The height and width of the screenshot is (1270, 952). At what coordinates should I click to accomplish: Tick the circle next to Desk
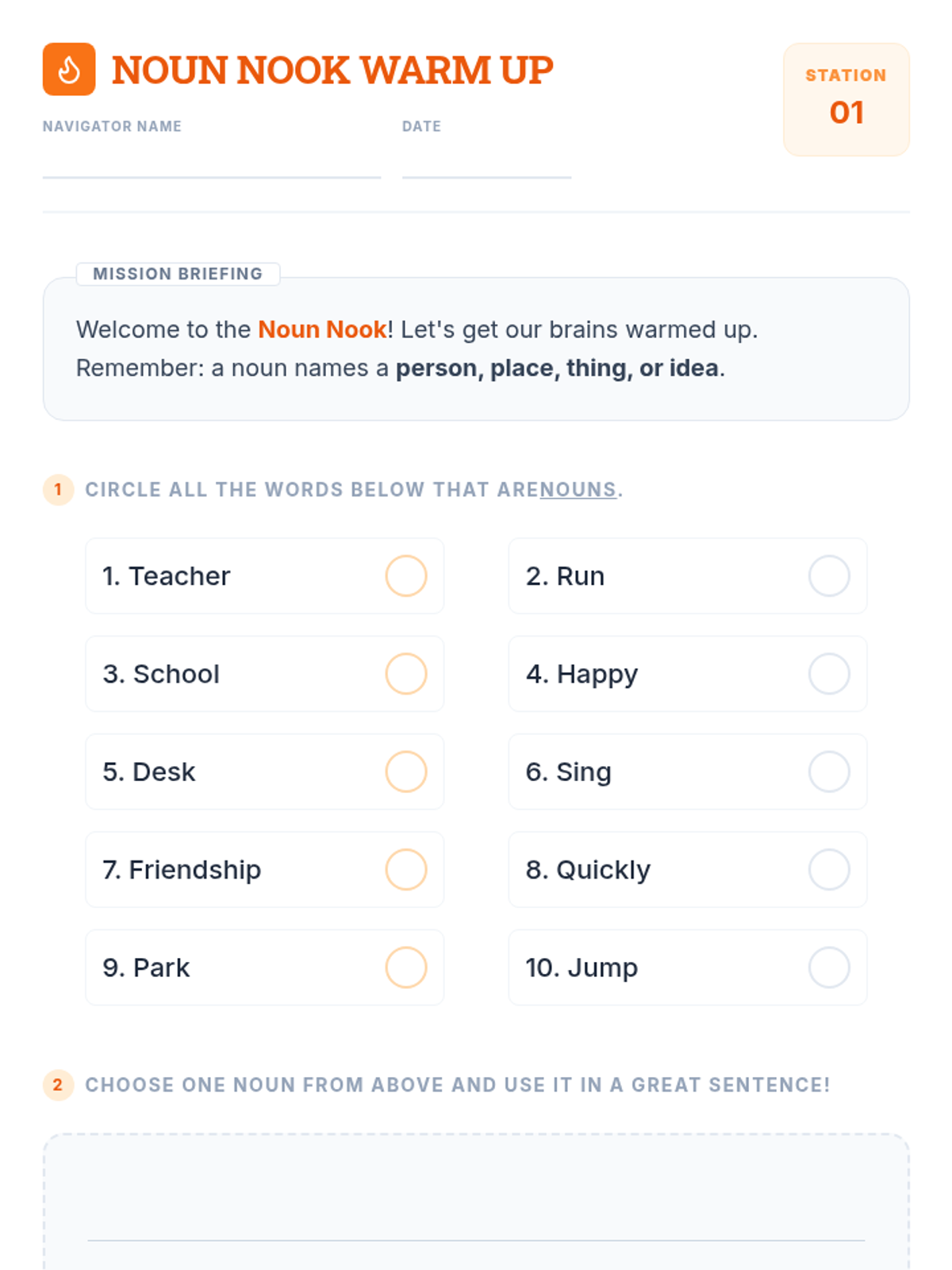coord(406,772)
